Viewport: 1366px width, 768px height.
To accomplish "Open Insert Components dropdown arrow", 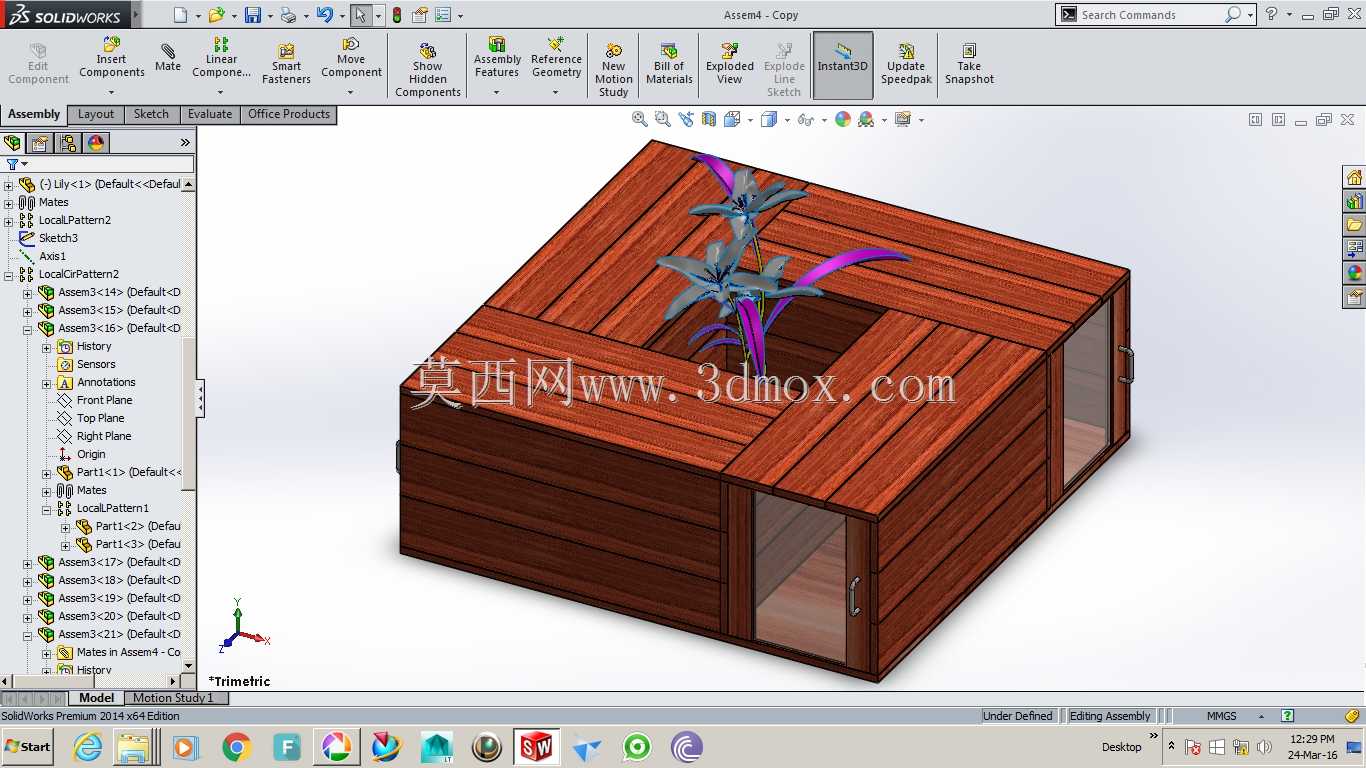I will 111,92.
